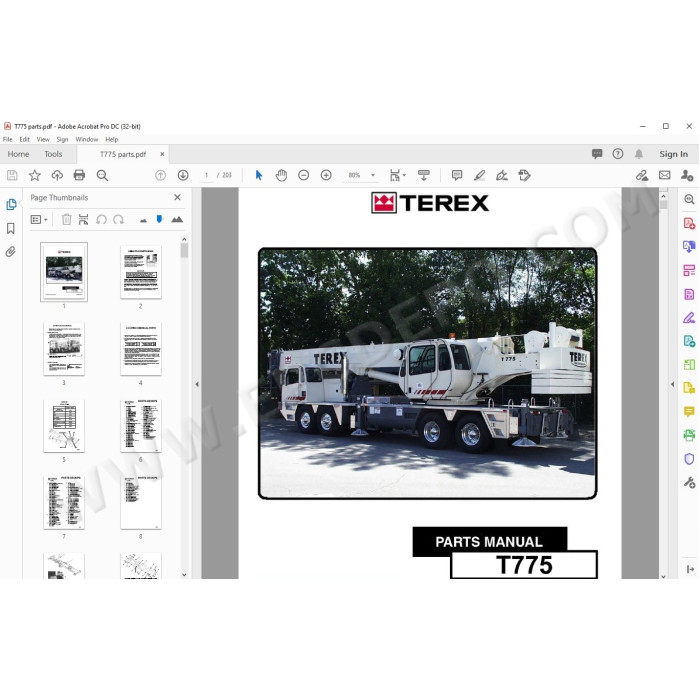Expand the right tools pane labels

(x=690, y=569)
